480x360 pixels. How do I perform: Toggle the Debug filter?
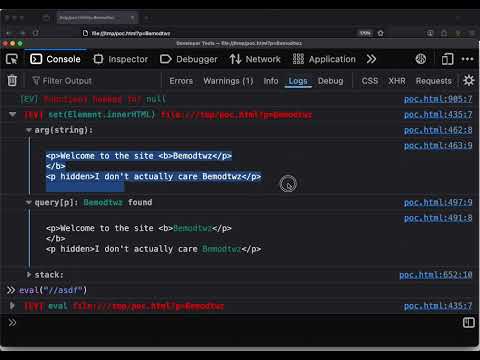pyautogui.click(x=330, y=81)
